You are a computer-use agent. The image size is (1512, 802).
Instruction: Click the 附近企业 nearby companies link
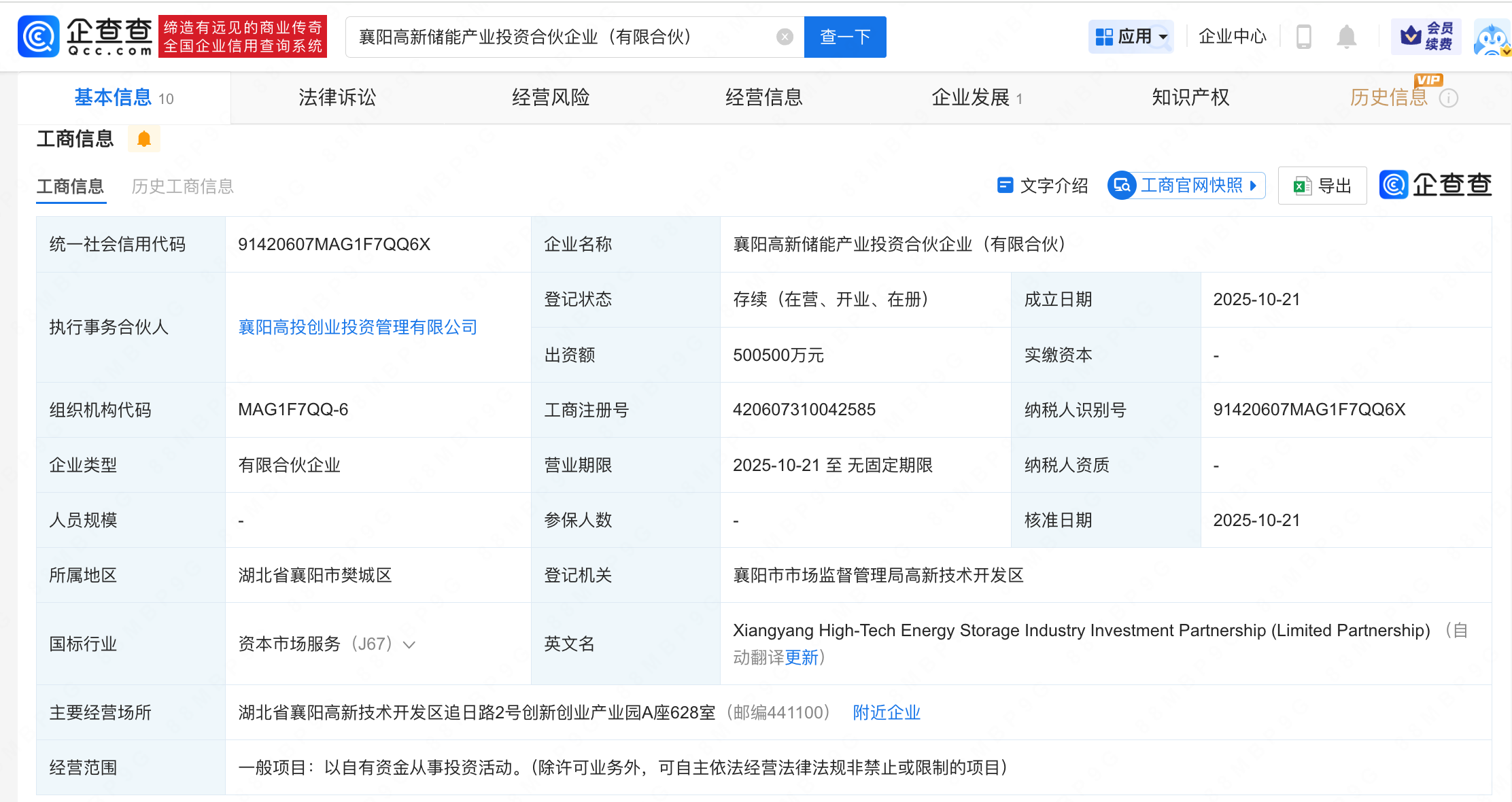click(x=887, y=712)
